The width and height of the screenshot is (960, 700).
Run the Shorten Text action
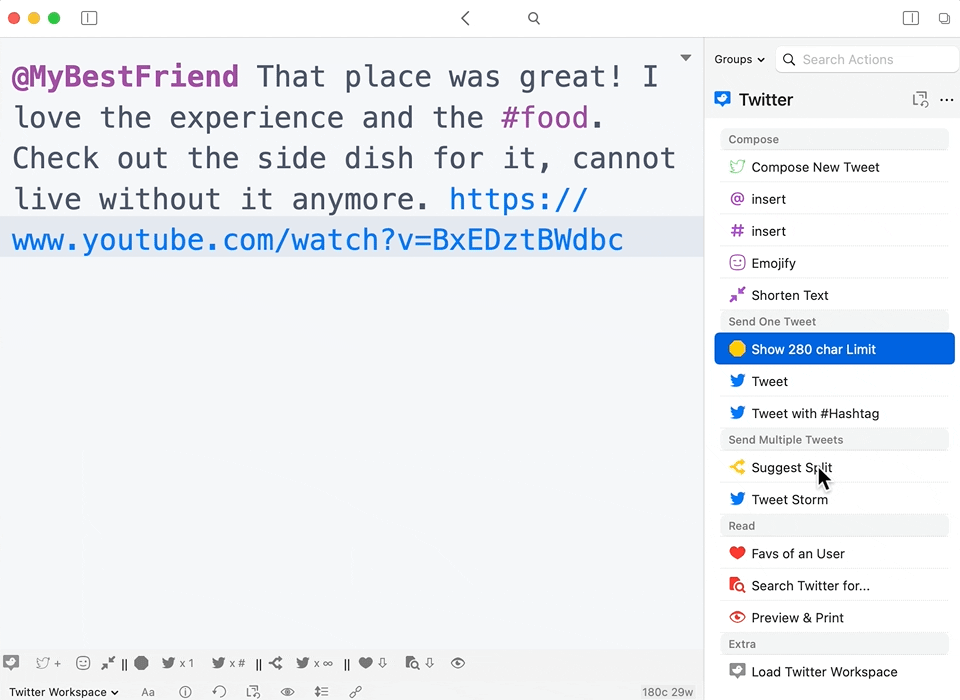(834, 295)
